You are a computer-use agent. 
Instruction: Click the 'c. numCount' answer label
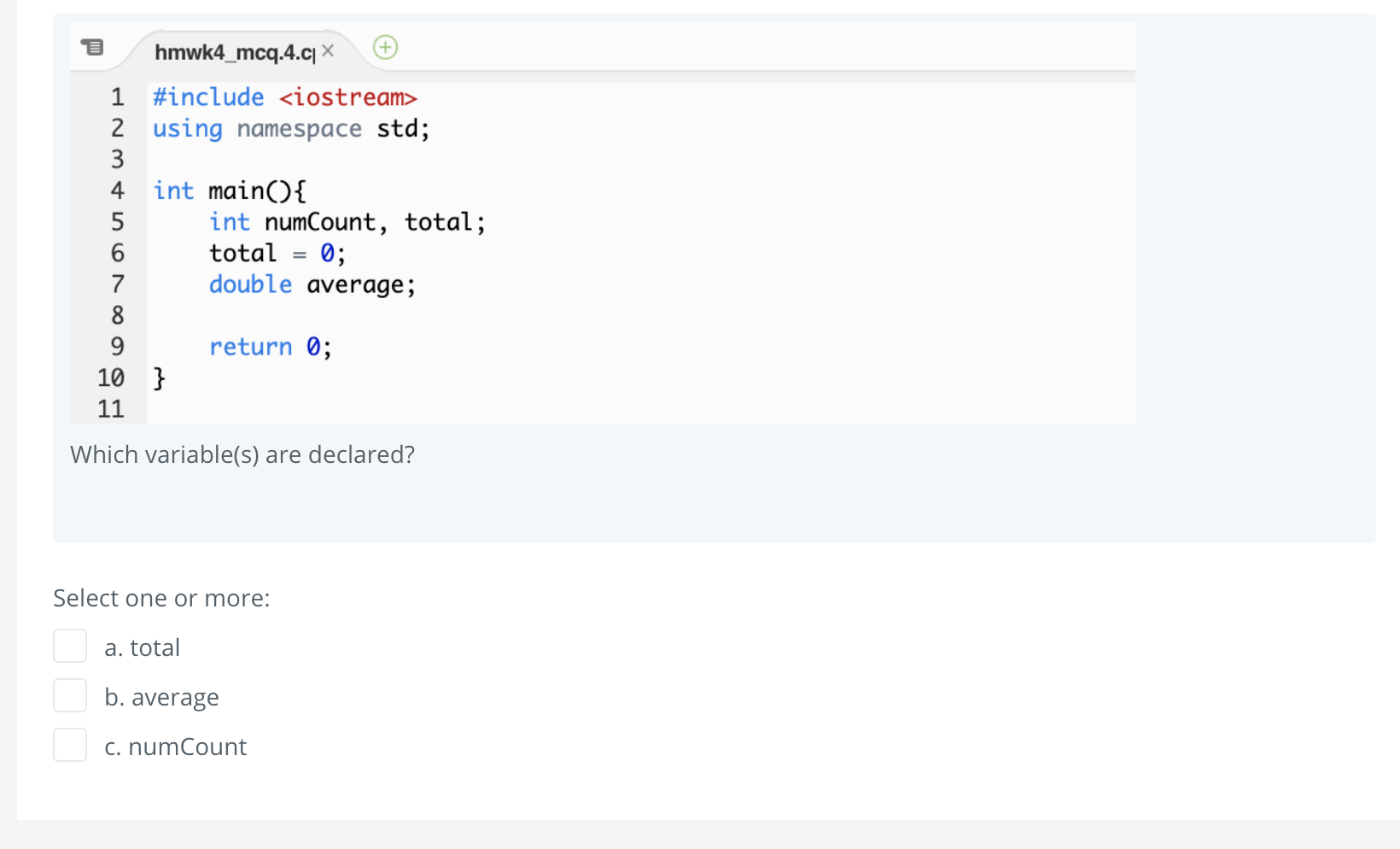[x=175, y=746]
